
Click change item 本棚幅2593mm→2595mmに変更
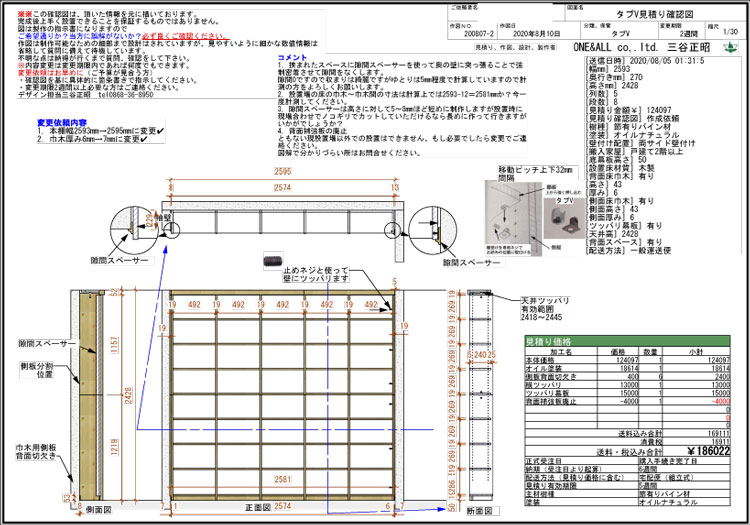(101, 131)
